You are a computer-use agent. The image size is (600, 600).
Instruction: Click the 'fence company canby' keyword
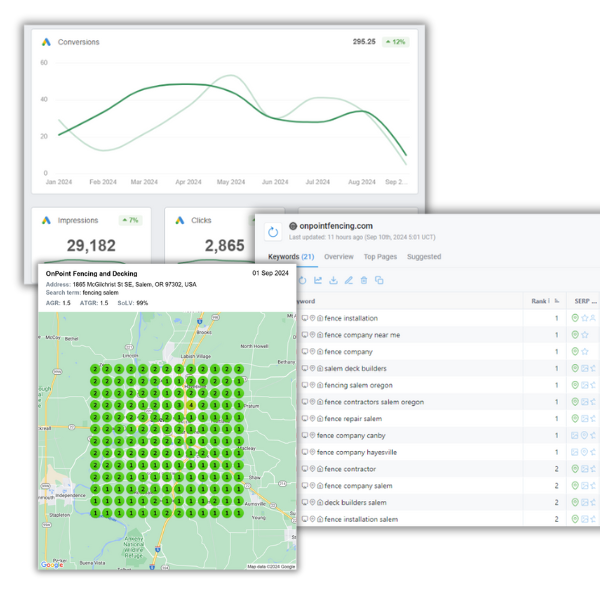(x=351, y=435)
